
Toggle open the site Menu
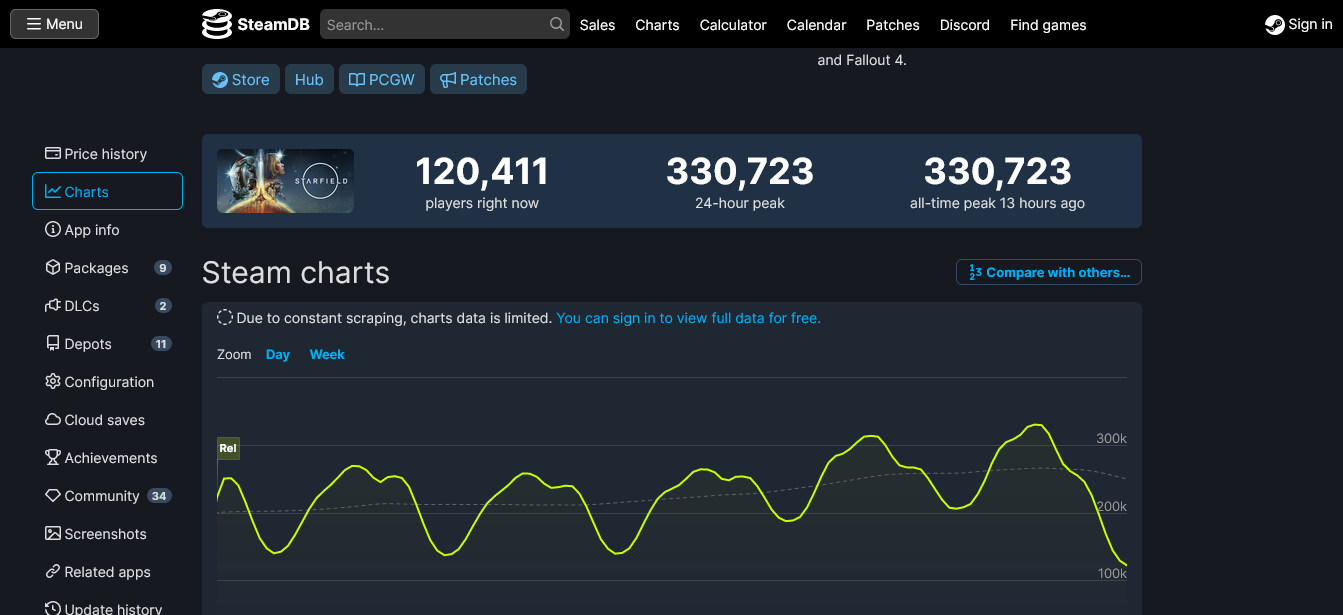[53, 23]
